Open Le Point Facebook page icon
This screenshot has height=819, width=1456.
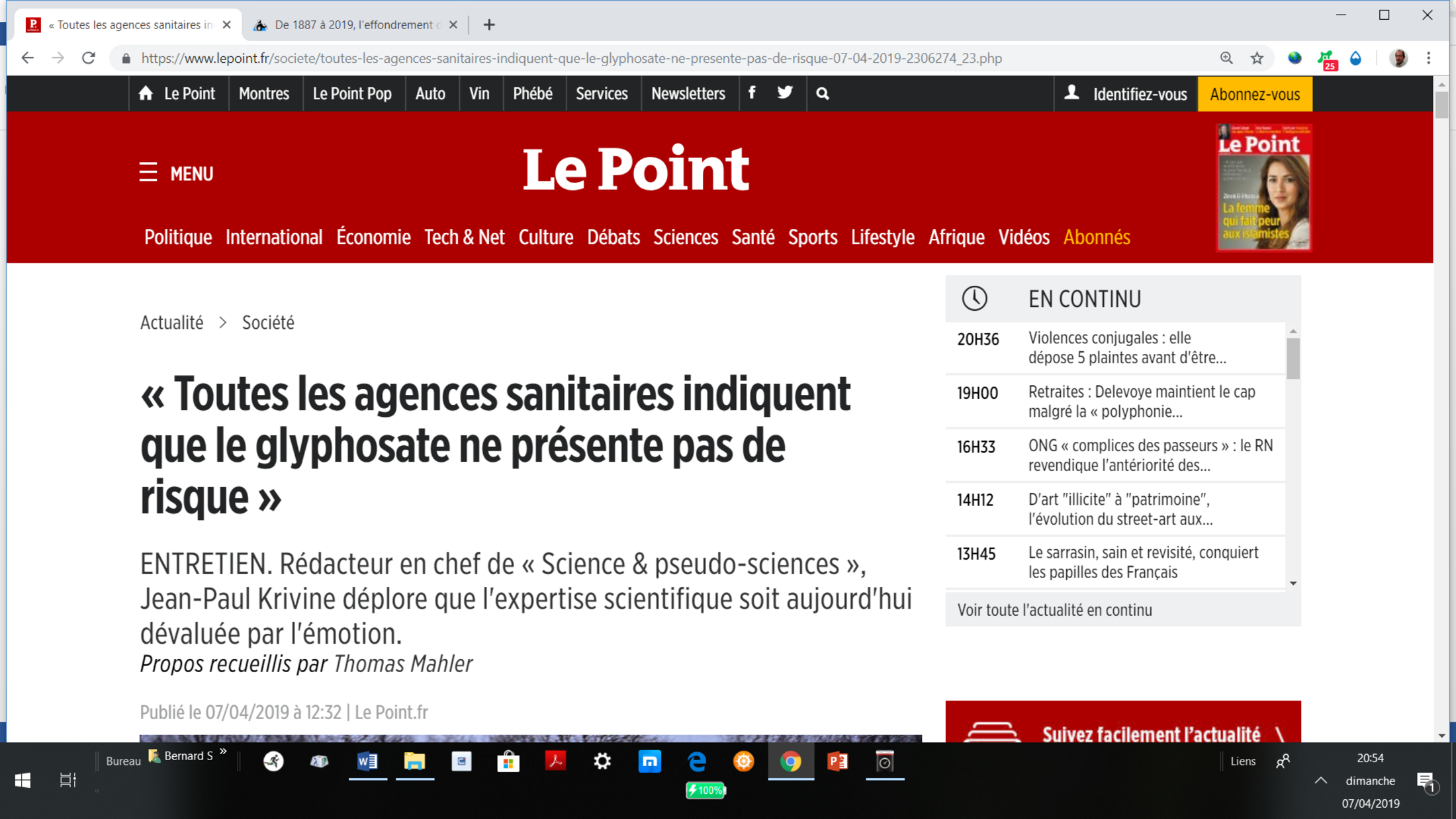[x=752, y=93]
